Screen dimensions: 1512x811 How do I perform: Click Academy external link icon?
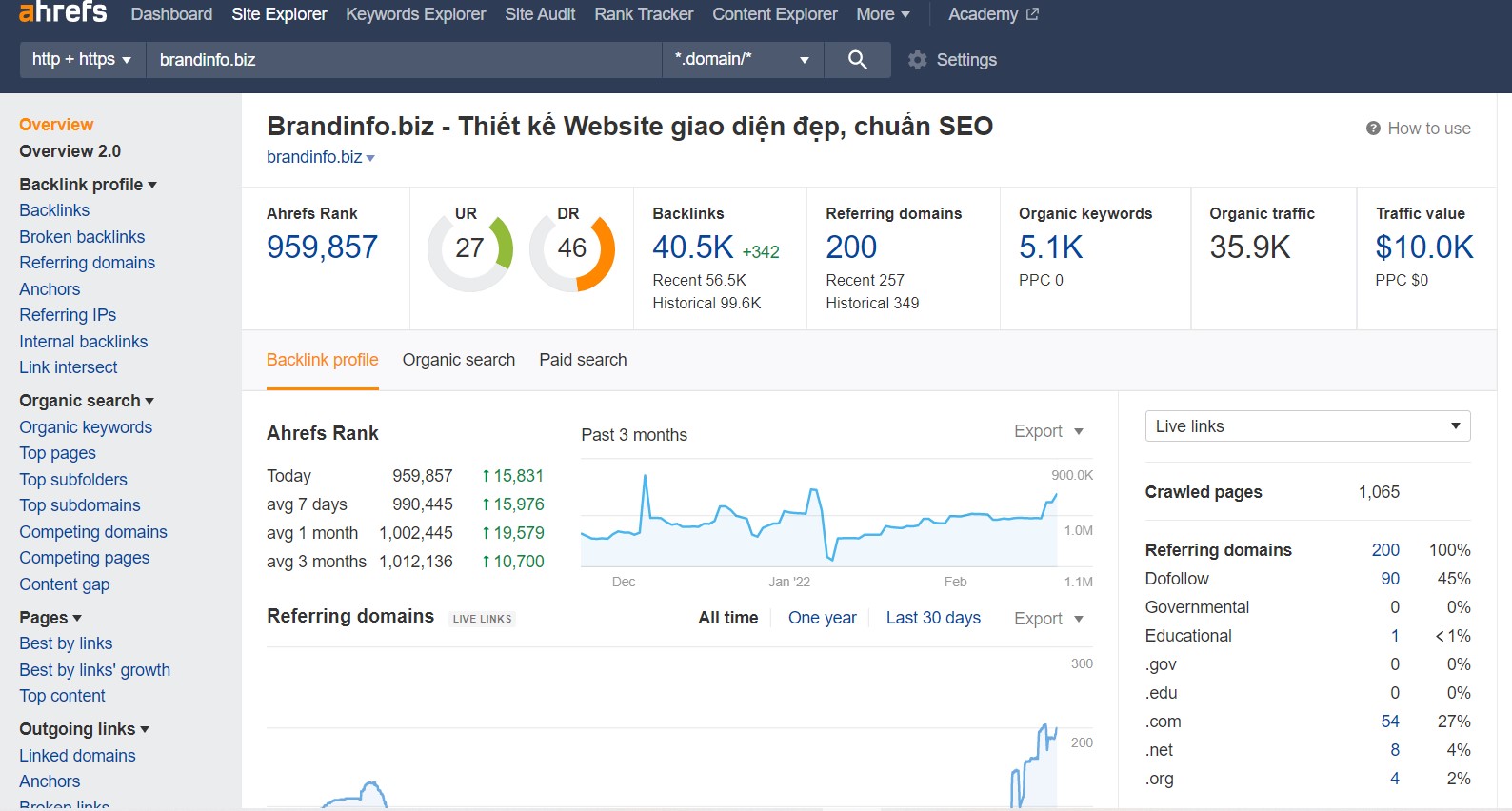pyautogui.click(x=1032, y=14)
